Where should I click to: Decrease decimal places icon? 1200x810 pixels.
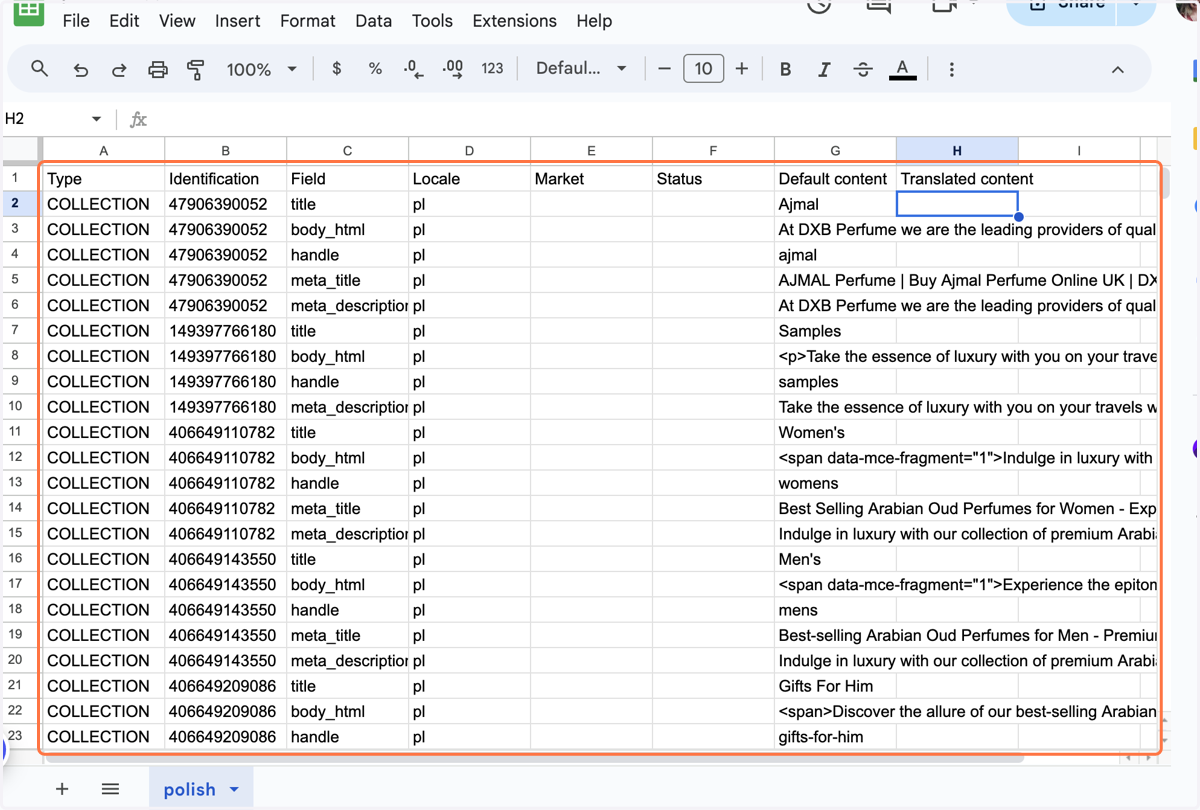[414, 69]
